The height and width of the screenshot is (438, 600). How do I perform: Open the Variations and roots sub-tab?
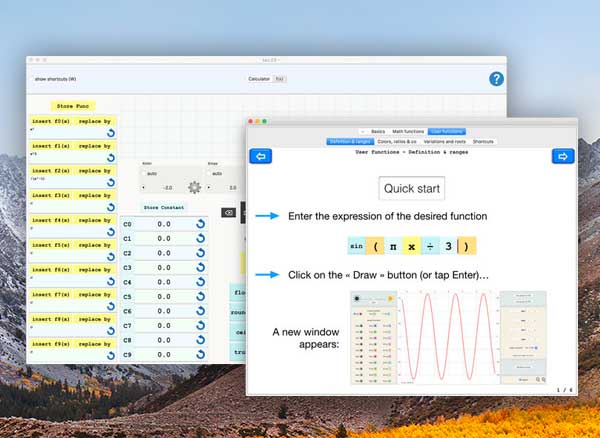pyautogui.click(x=444, y=142)
